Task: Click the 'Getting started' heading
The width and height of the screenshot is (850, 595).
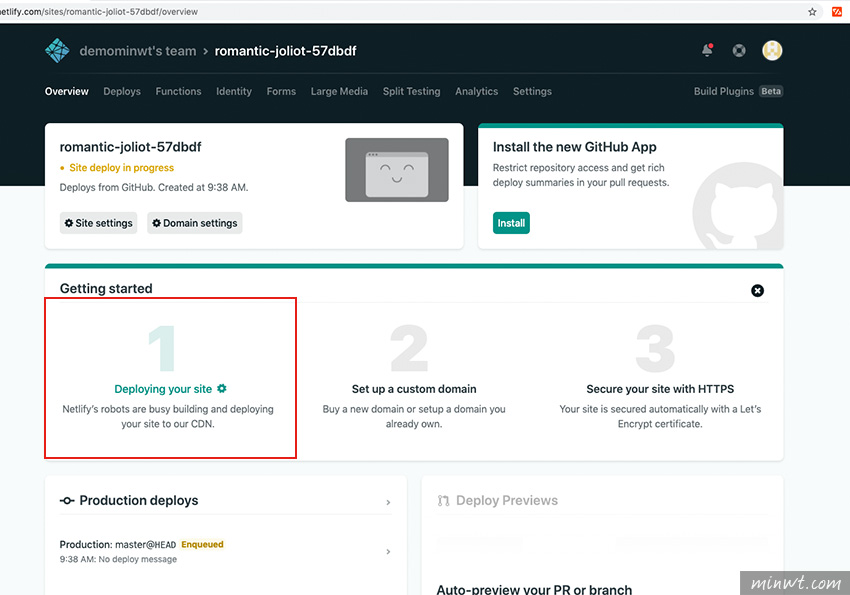Action: click(106, 288)
